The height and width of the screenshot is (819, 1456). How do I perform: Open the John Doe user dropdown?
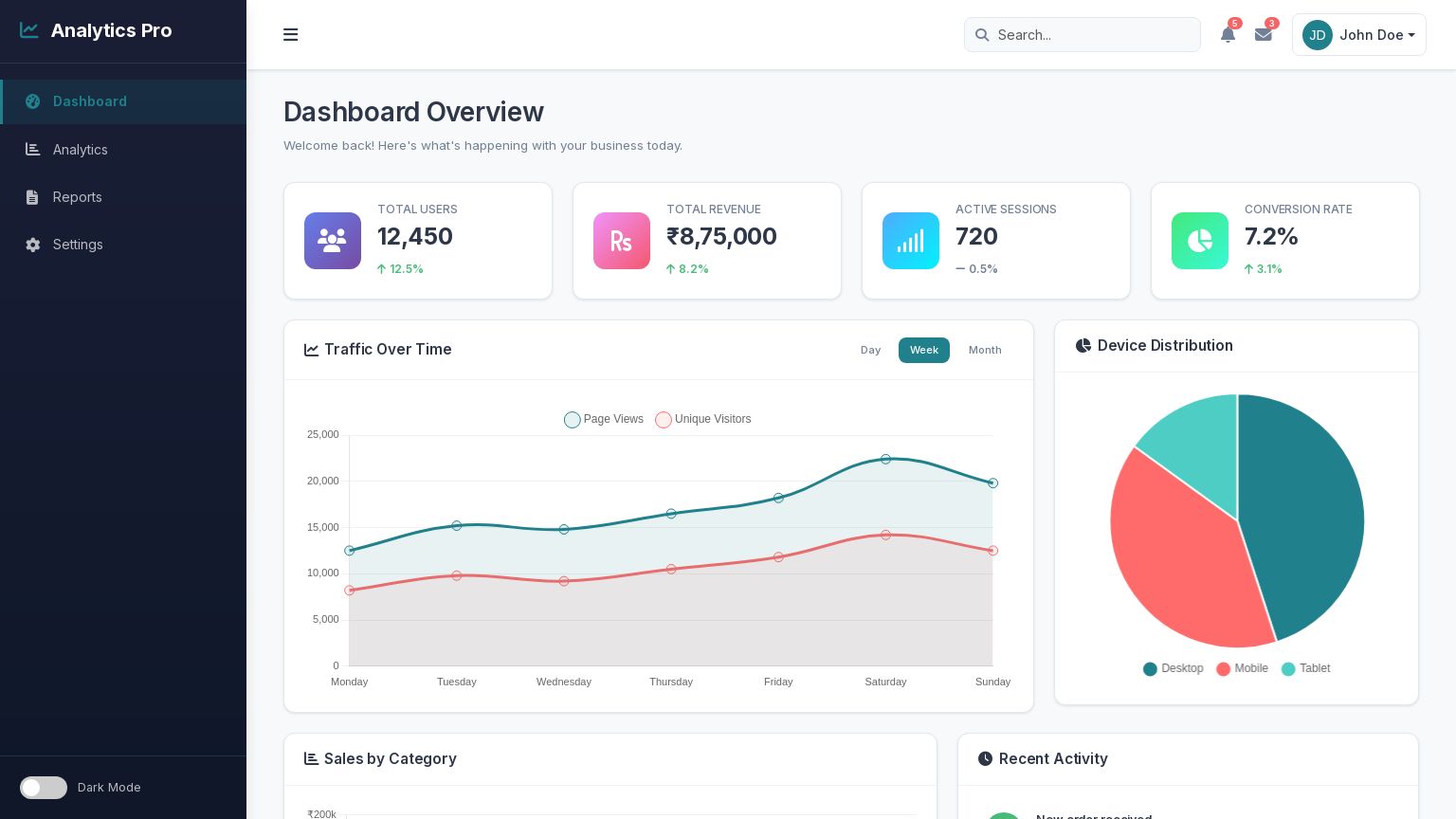(1358, 35)
